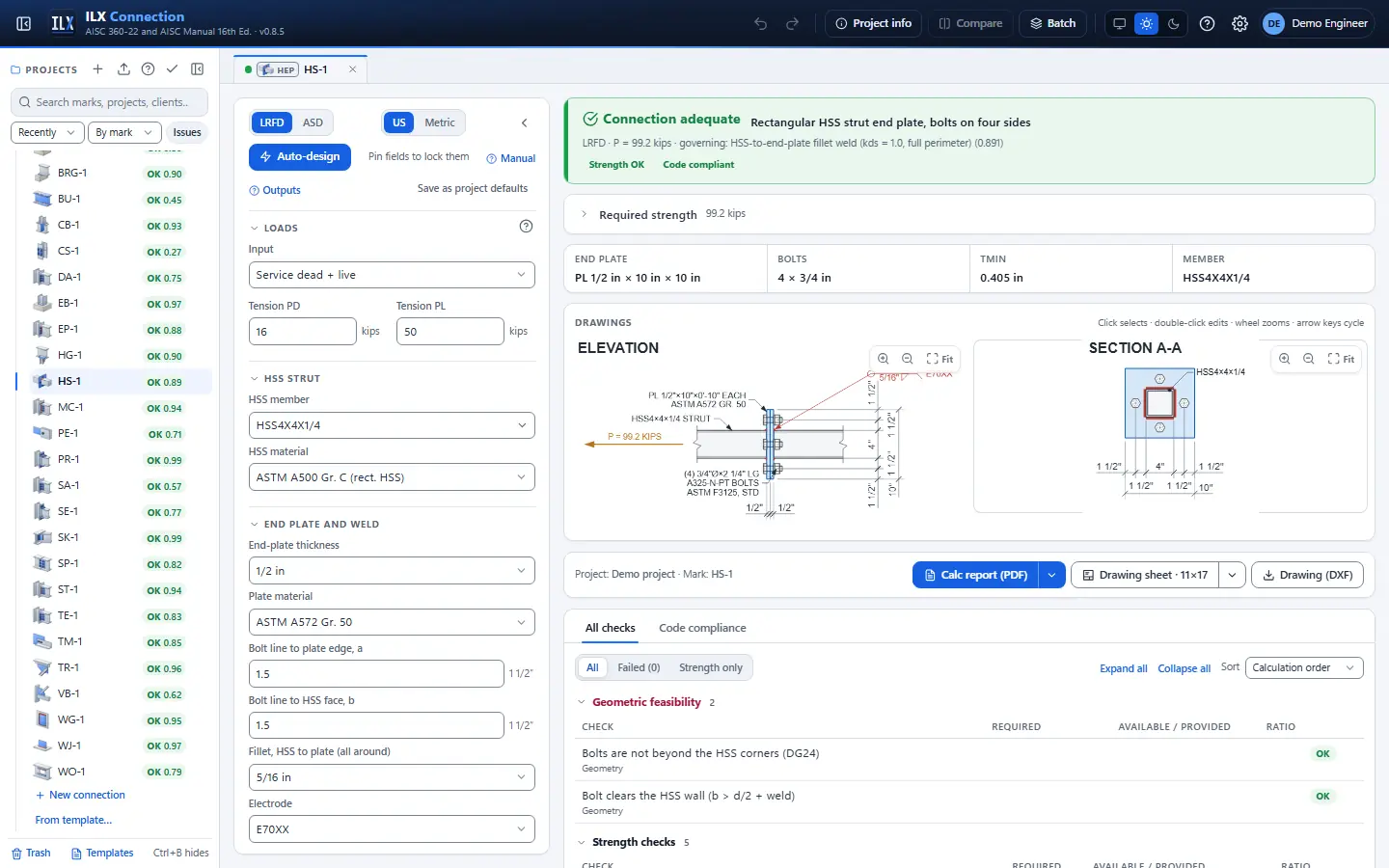
Task: Filter checks by Failed (0)
Action: pyautogui.click(x=639, y=667)
